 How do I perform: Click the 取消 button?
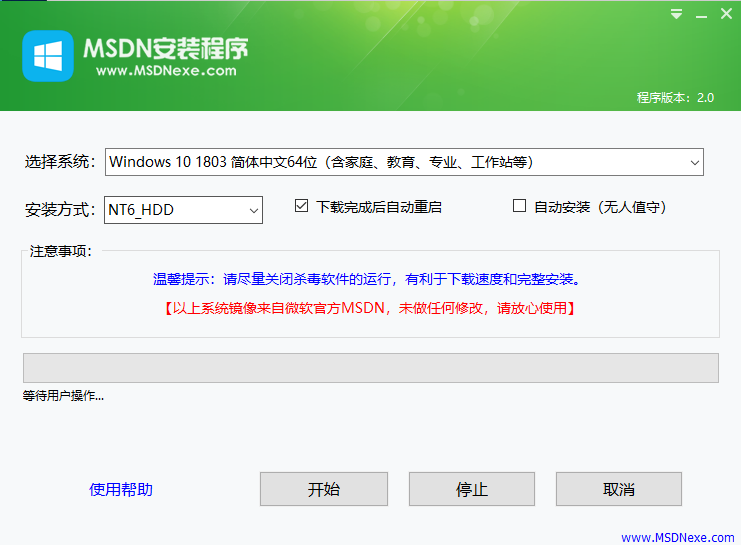click(619, 489)
